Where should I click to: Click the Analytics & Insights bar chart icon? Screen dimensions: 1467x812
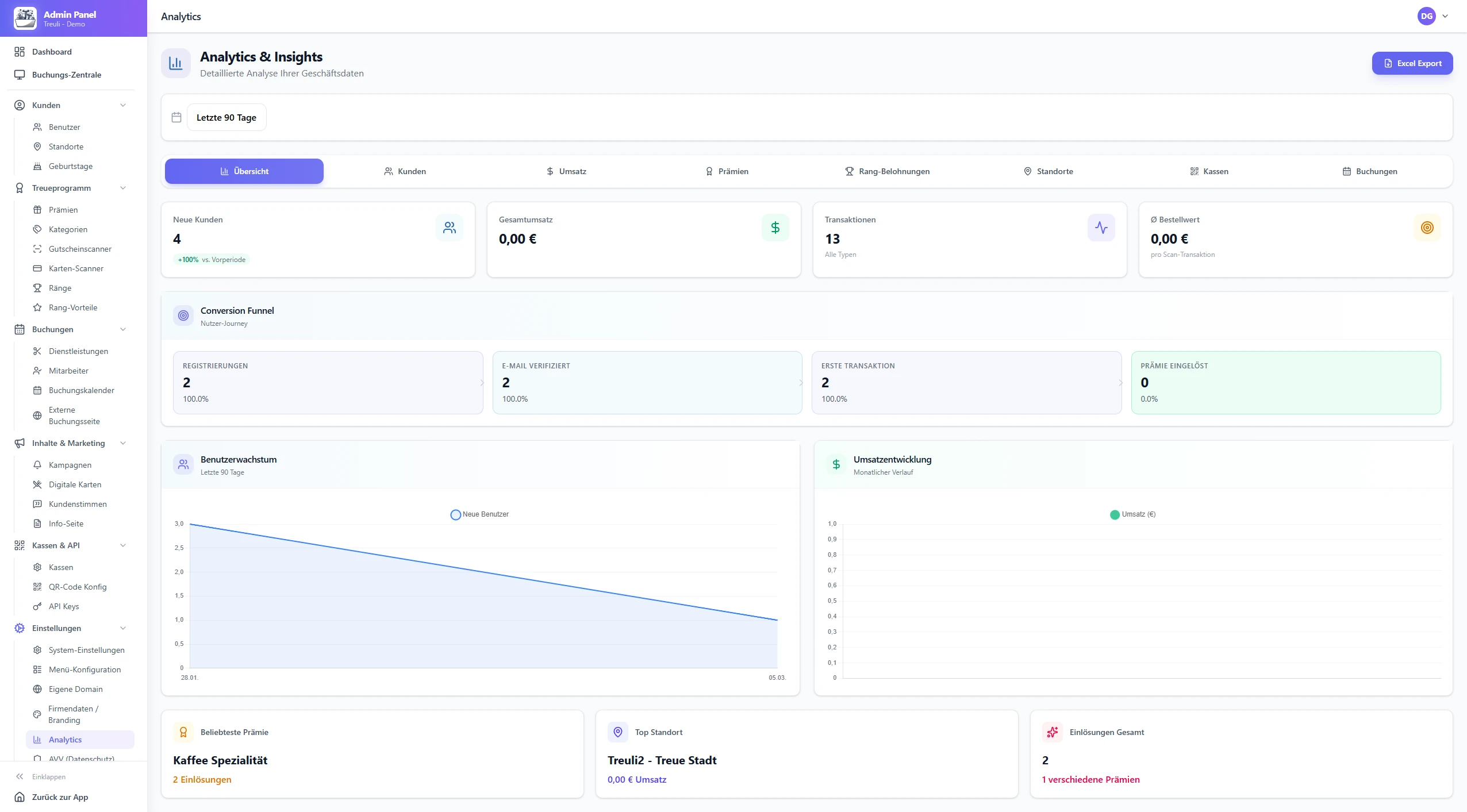pos(175,63)
